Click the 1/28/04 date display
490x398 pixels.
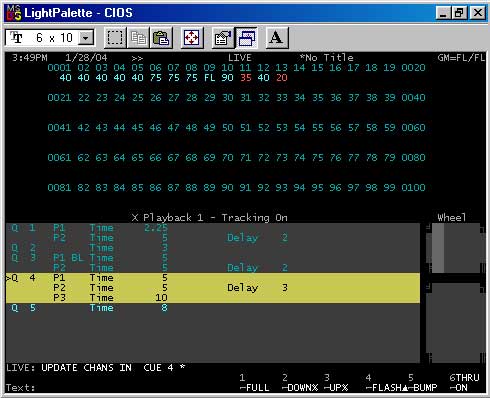click(86, 58)
